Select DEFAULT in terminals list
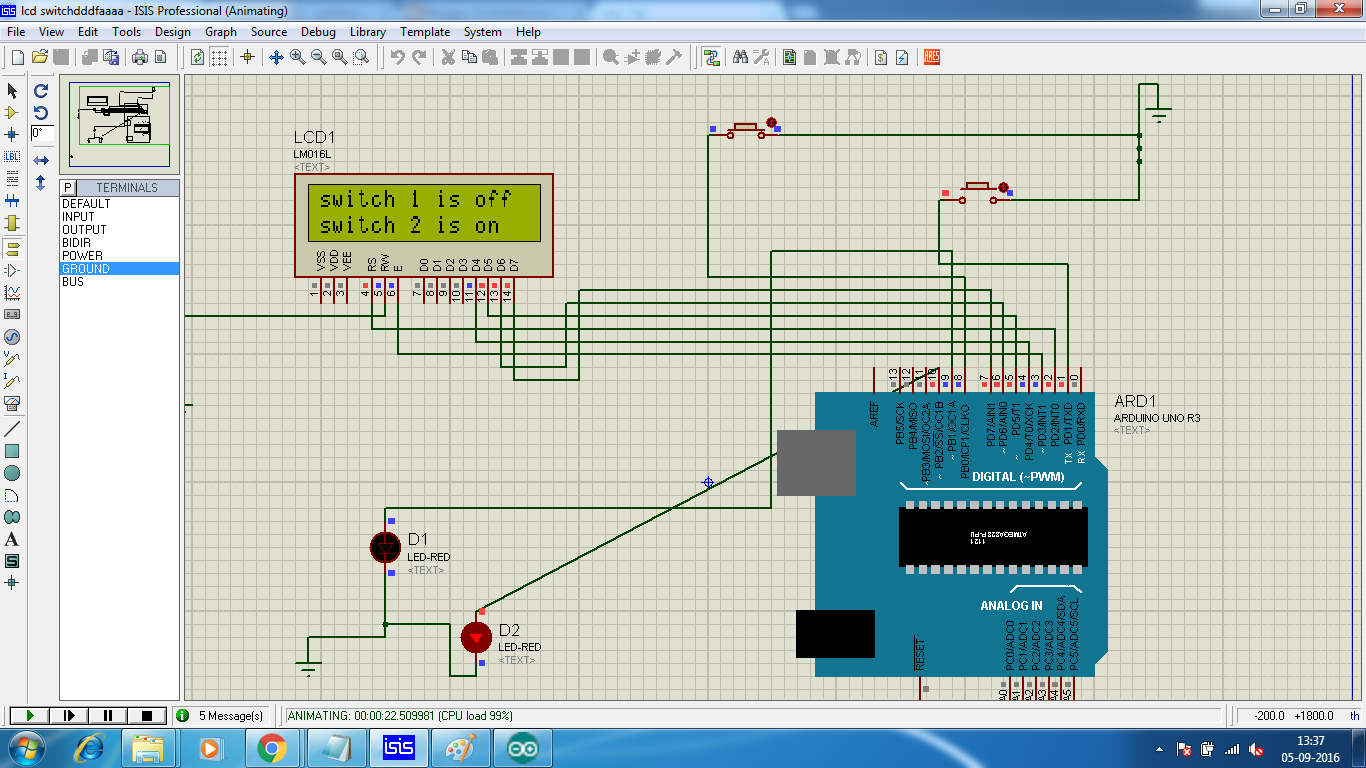 120,204
